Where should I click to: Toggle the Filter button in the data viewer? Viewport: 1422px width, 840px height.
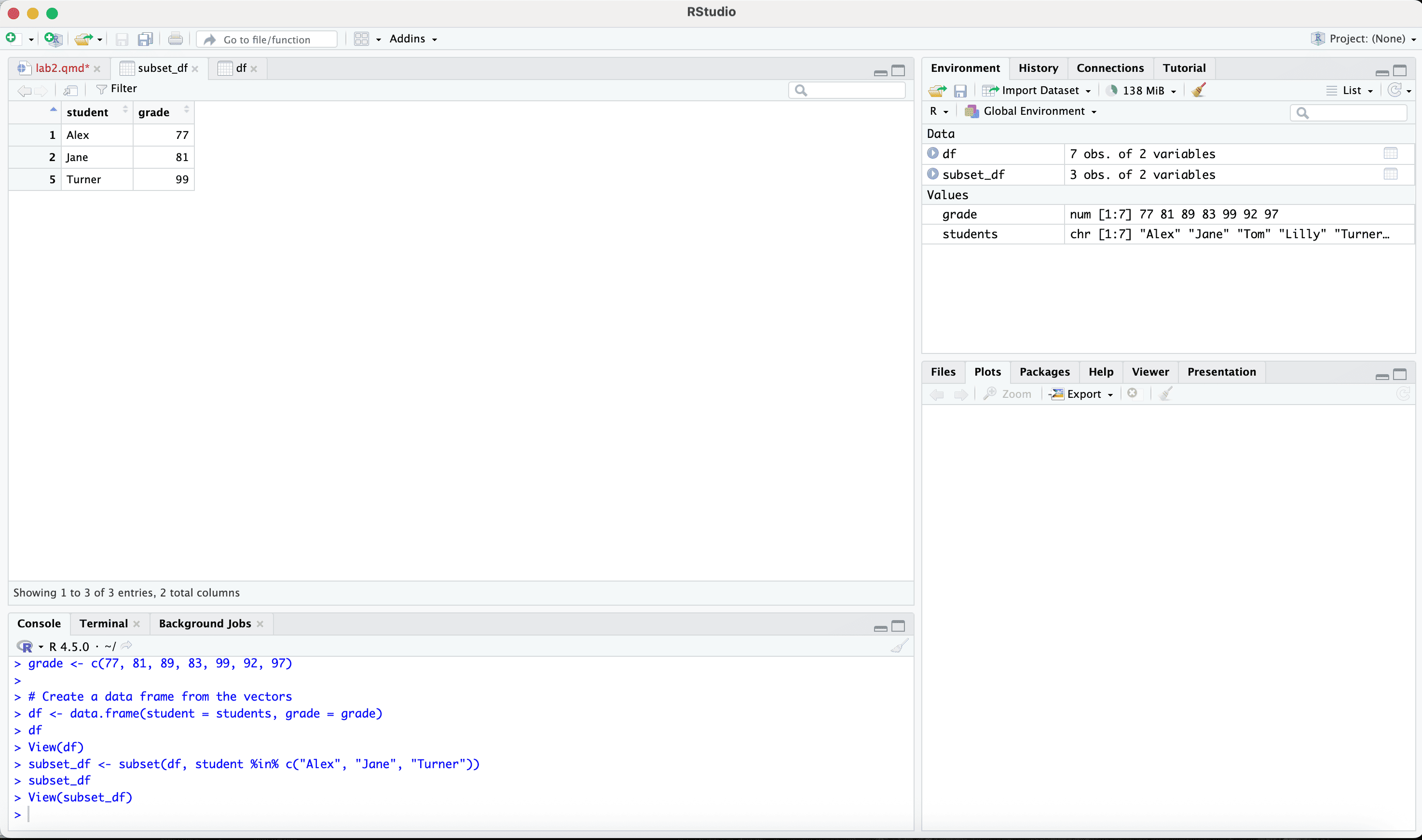tap(117, 89)
